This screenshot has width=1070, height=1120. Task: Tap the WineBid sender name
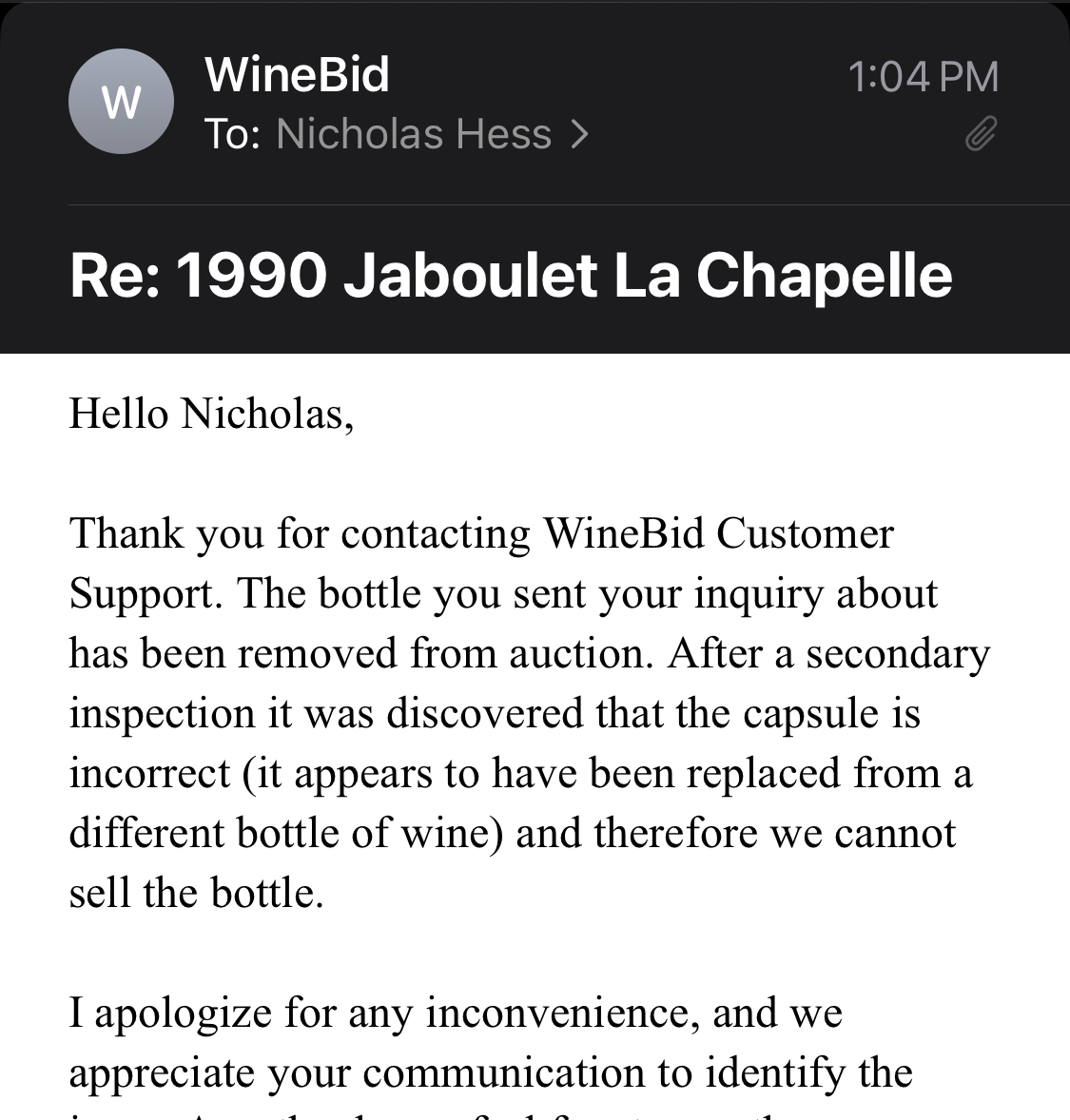click(x=297, y=74)
